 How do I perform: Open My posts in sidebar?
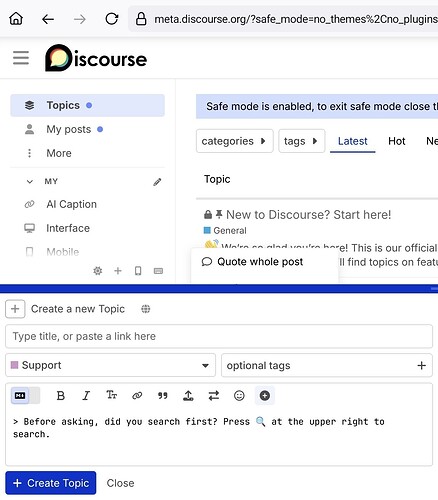click(x=87, y=129)
